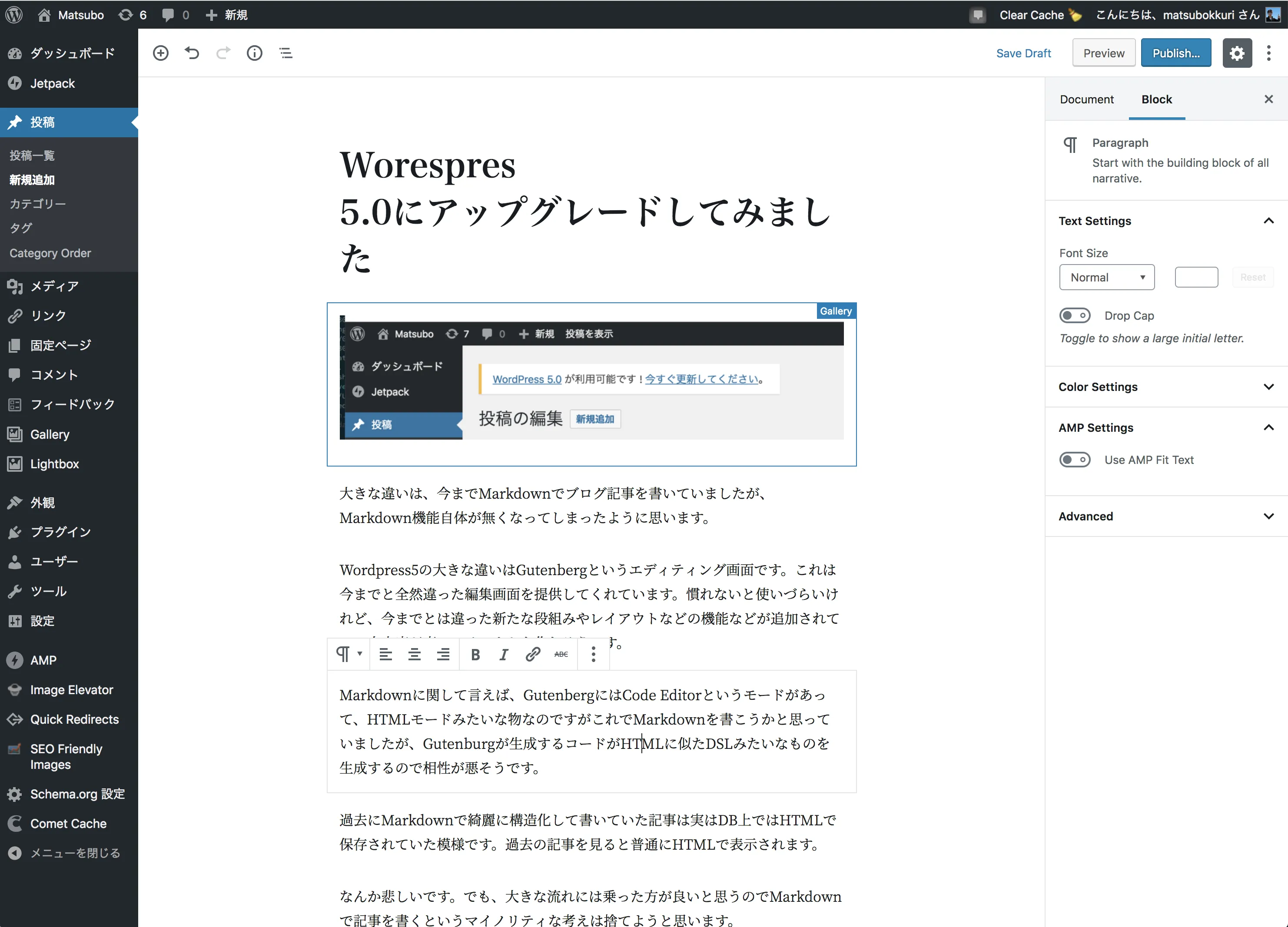Click the Save Draft link

(x=1023, y=53)
